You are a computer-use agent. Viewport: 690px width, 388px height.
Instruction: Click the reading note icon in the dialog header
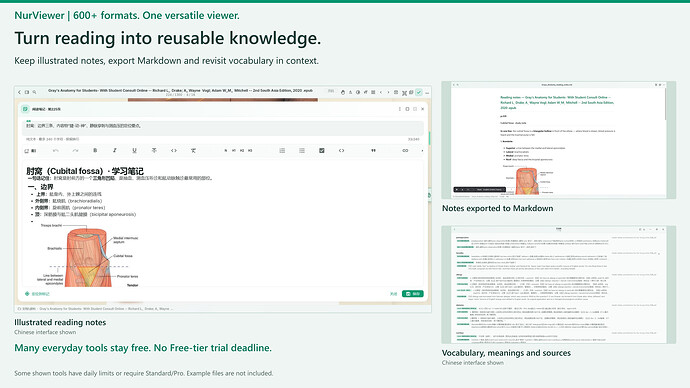pyautogui.click(x=25, y=109)
